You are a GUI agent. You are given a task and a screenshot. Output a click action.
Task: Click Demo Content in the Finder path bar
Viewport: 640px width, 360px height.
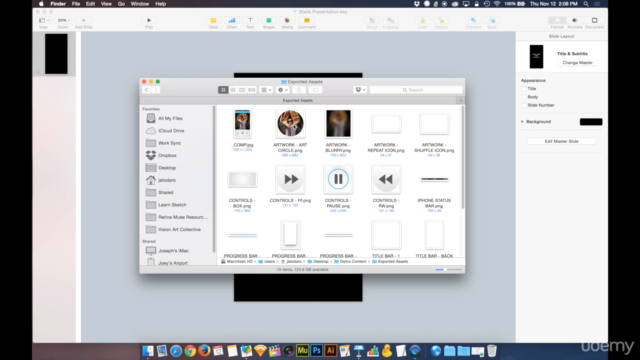[x=350, y=262]
